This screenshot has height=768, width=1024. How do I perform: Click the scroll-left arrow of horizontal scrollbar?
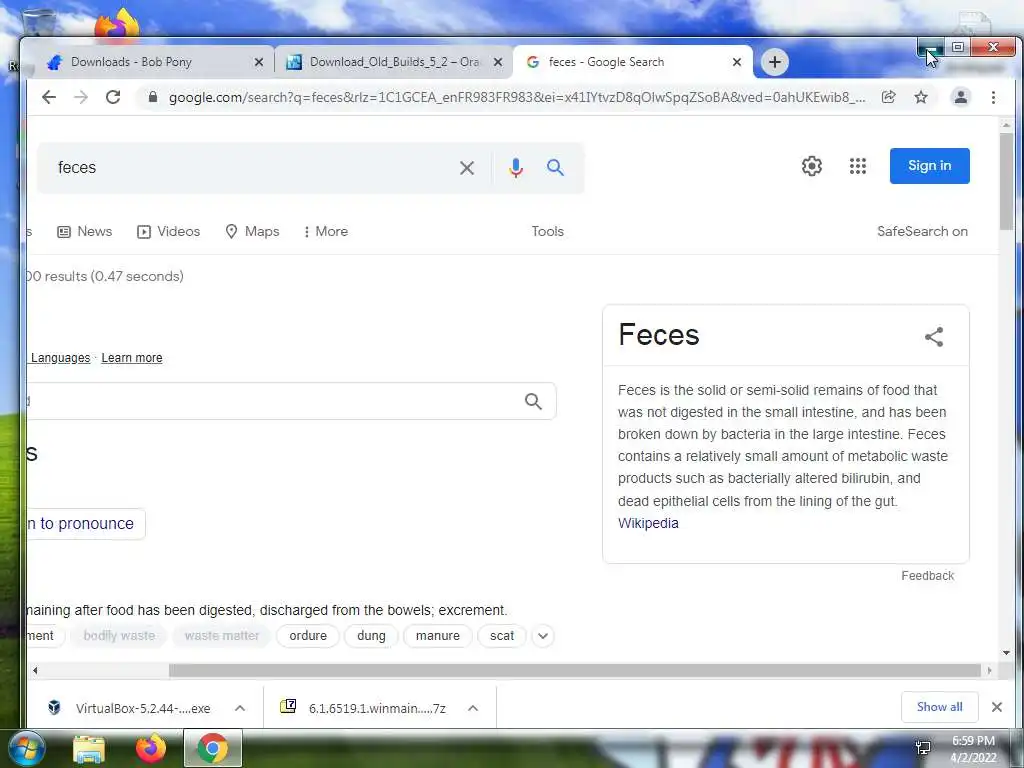click(35, 671)
